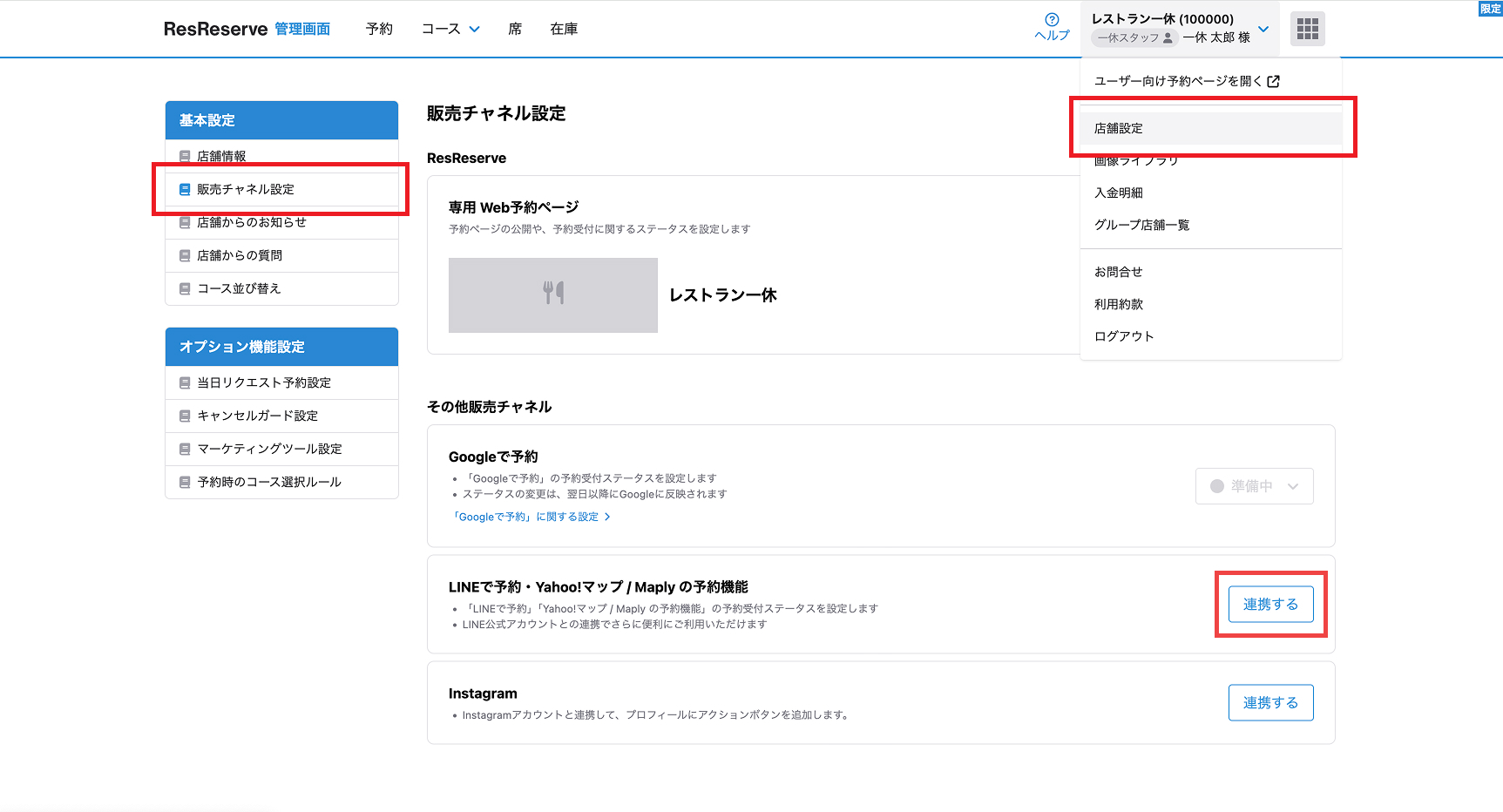
Task: Click the その他販売チャネル section heading
Action: (490, 407)
